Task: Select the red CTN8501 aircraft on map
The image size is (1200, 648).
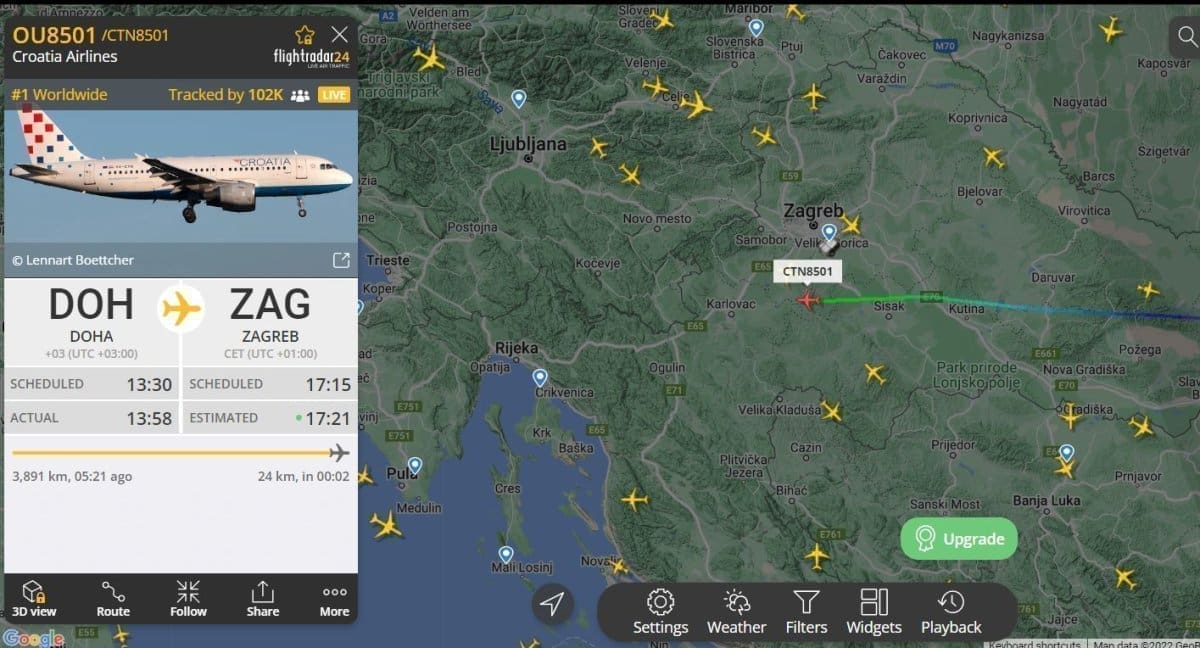Action: [808, 300]
